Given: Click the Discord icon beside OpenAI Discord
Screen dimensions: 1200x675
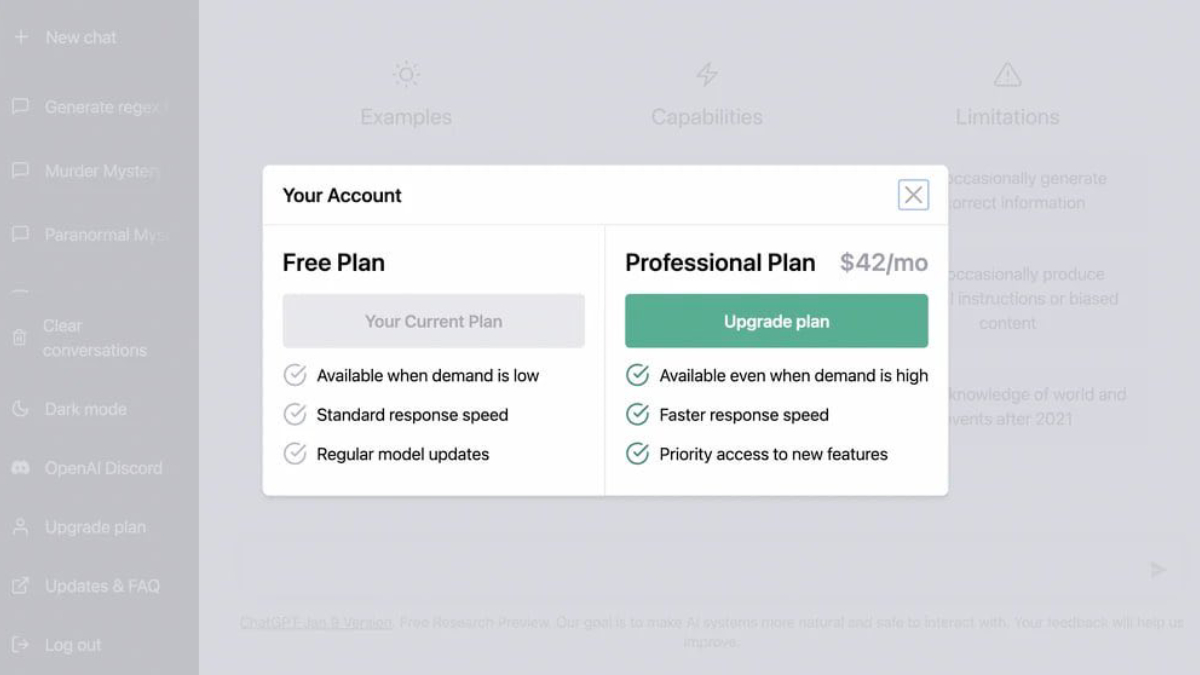Looking at the screenshot, I should [x=22, y=468].
